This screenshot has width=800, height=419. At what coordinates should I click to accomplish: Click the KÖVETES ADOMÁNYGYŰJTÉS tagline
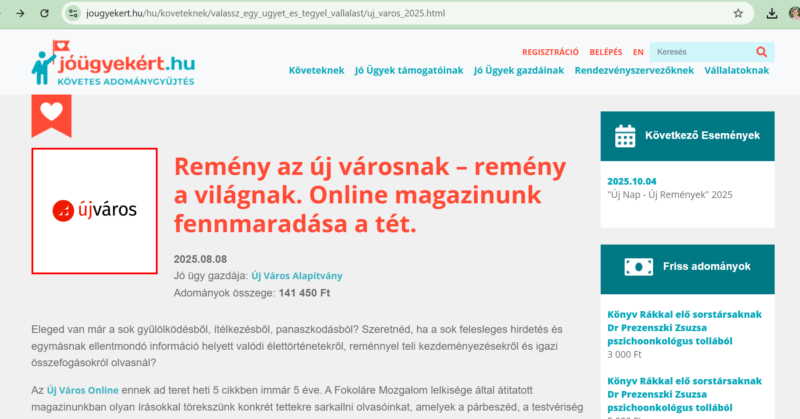pyautogui.click(x=126, y=81)
